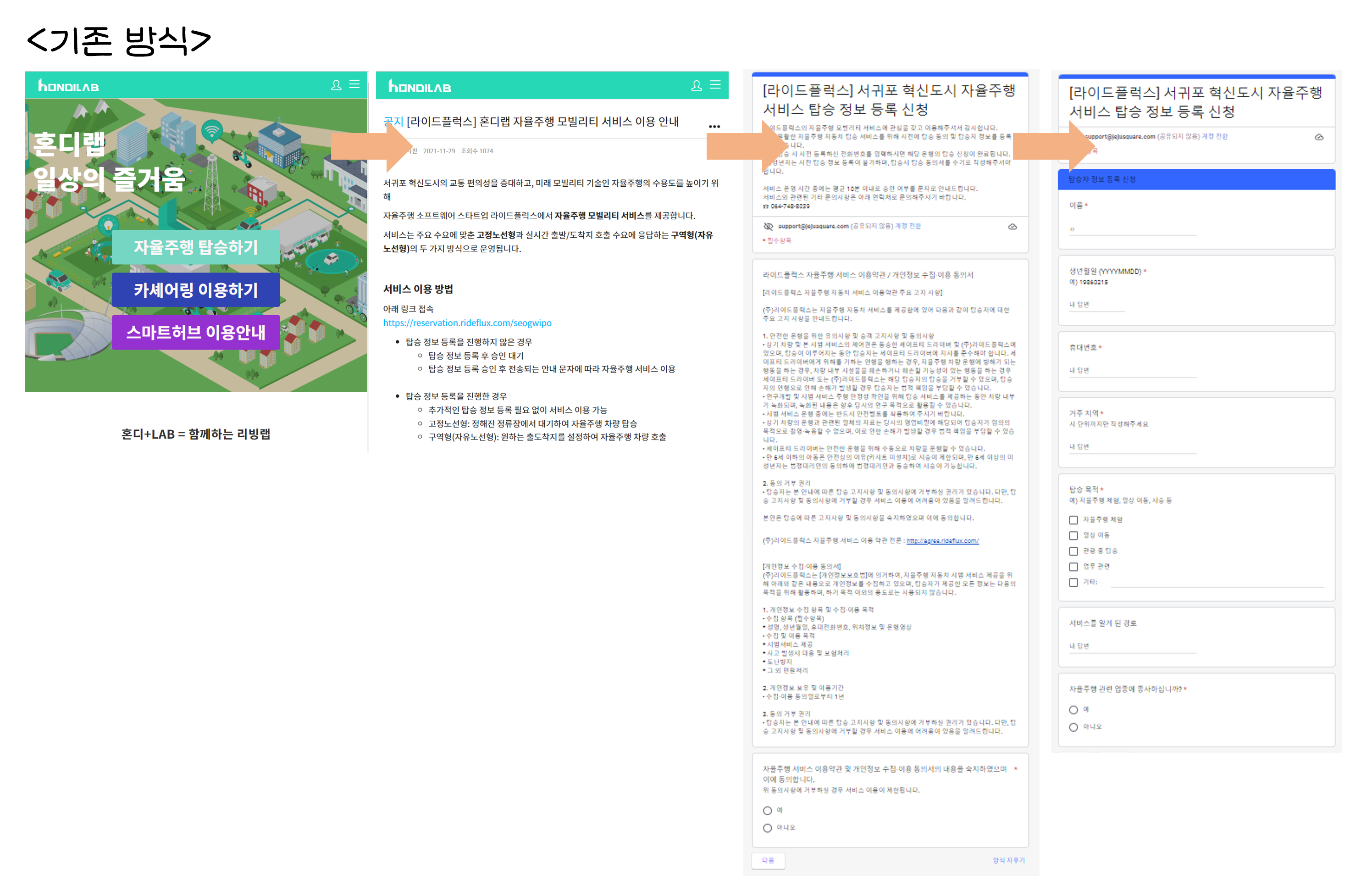Click the 계정 전환 link in the consent form
The image size is (1372, 896).
pos(908,226)
